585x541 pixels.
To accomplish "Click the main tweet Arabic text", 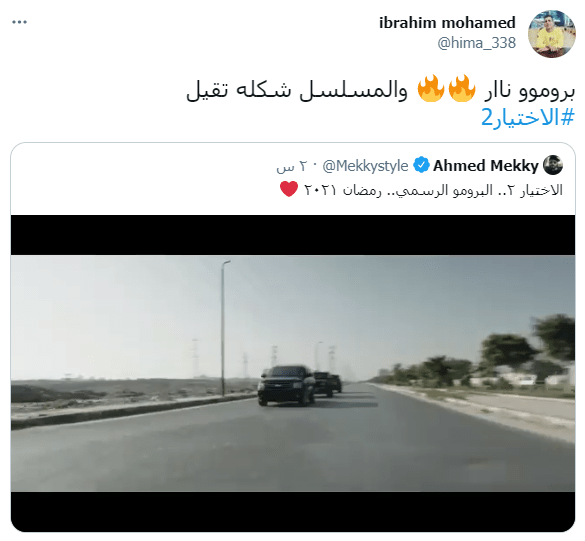I will point(381,91).
